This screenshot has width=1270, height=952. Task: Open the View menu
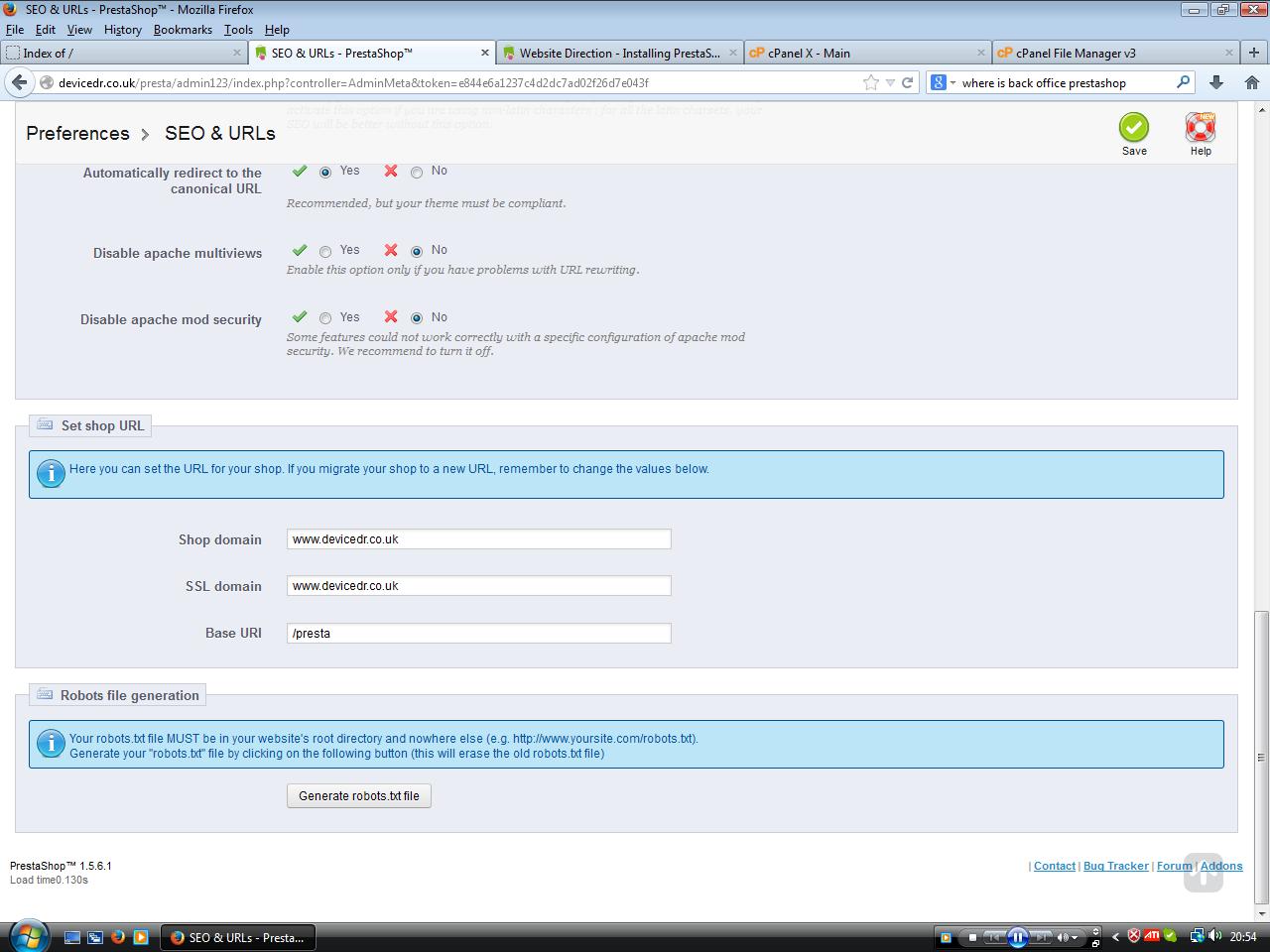[79, 30]
